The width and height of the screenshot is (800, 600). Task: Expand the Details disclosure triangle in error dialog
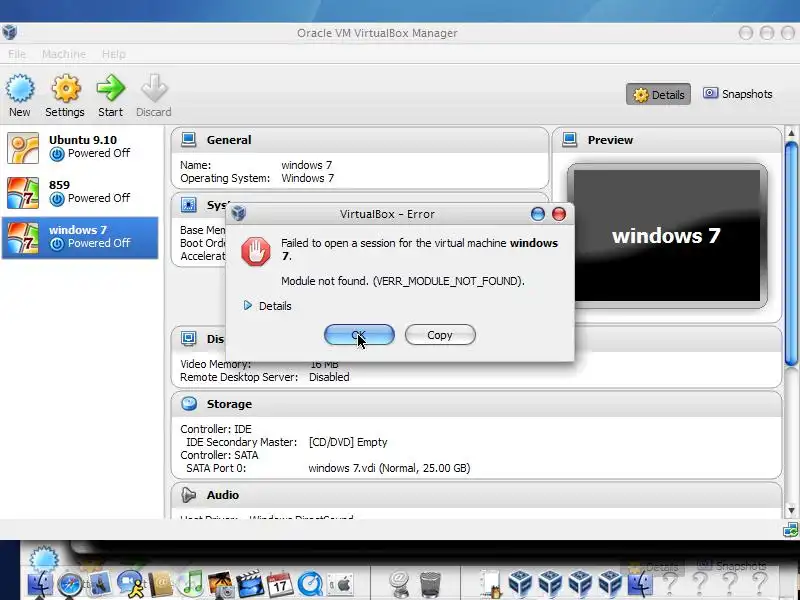[x=247, y=306]
